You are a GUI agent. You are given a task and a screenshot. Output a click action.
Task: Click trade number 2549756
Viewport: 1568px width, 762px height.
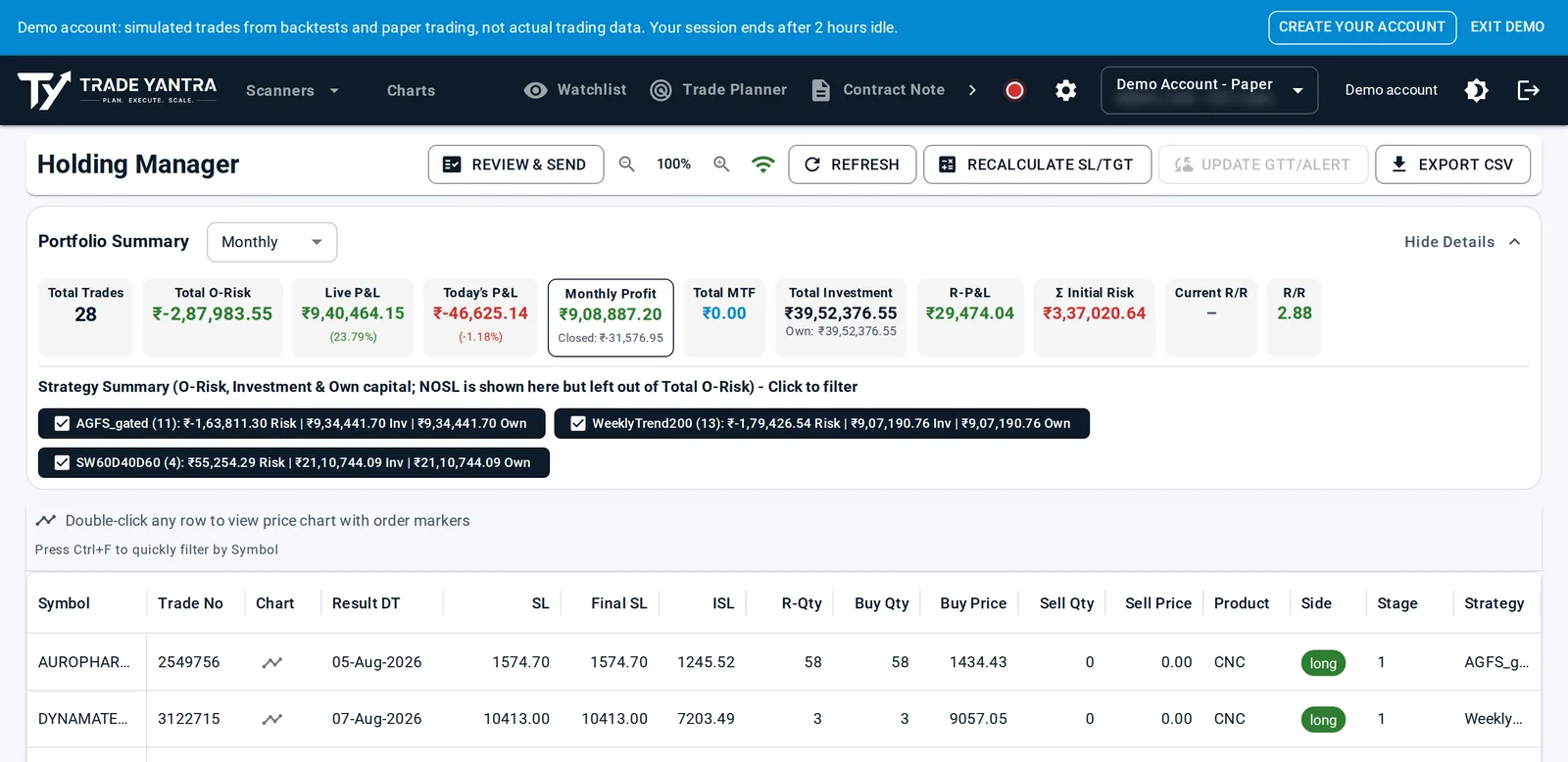(x=189, y=662)
